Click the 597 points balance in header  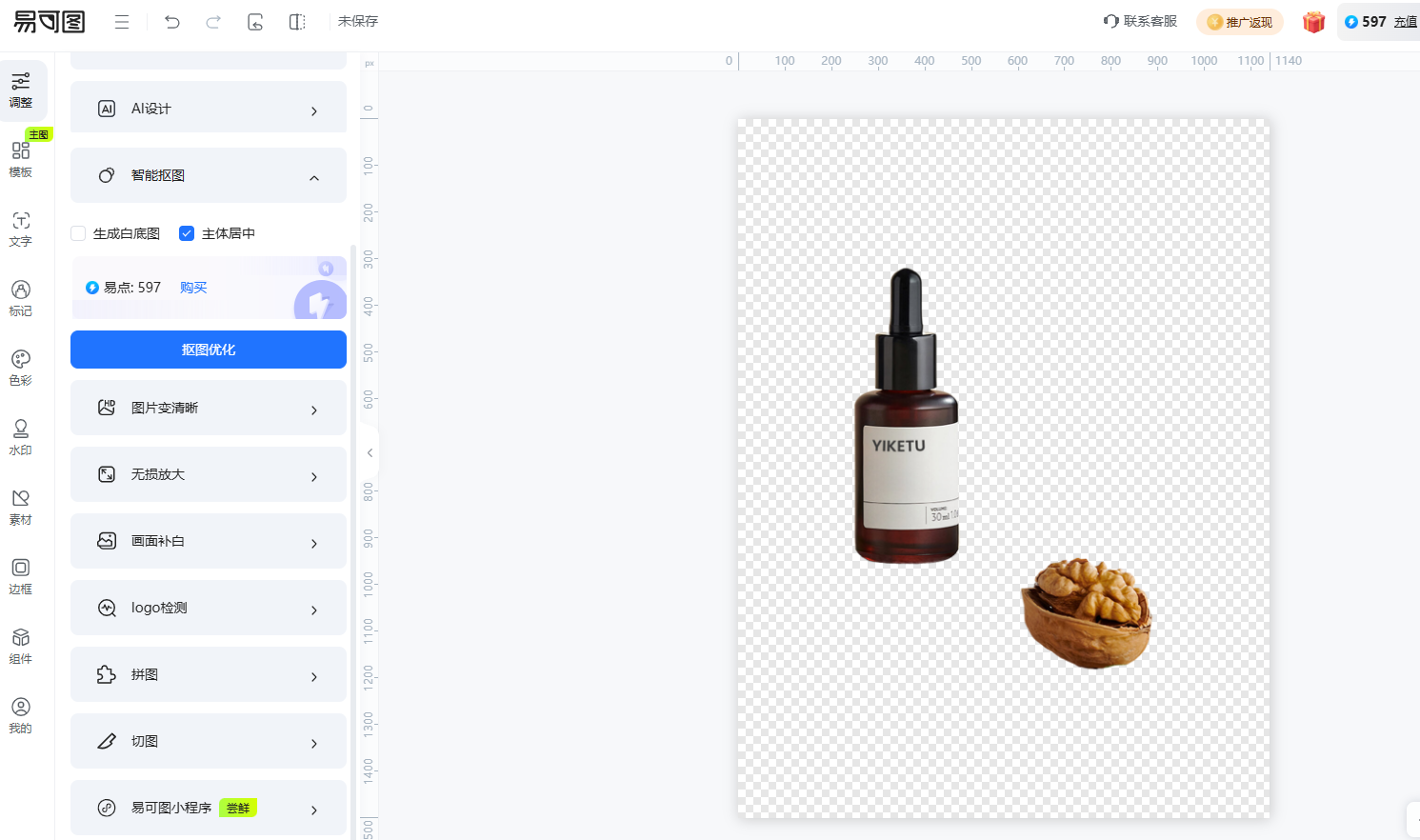click(1366, 22)
